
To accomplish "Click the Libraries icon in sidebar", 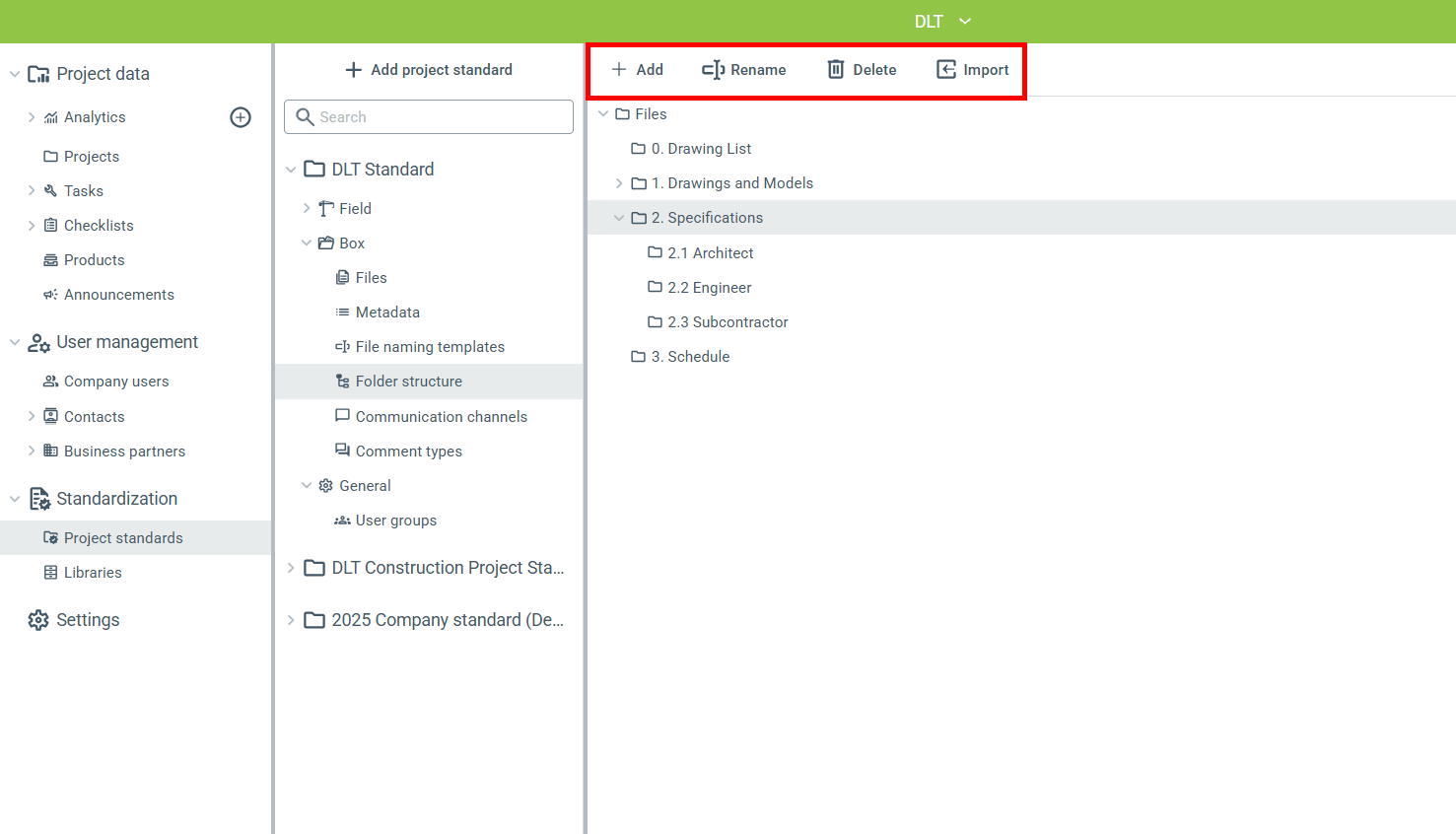I will 50,573.
